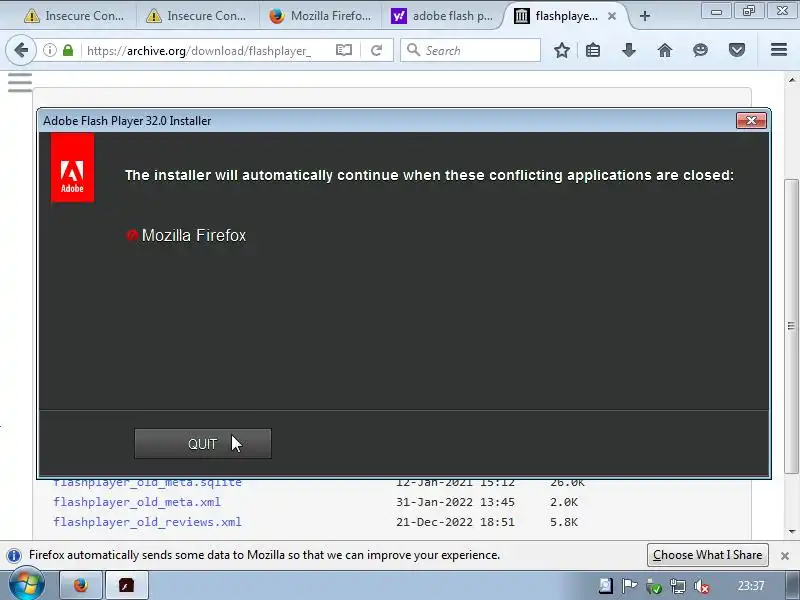Open flashplayer_old_meta.xml file link
This screenshot has height=600, width=800.
click(137, 502)
